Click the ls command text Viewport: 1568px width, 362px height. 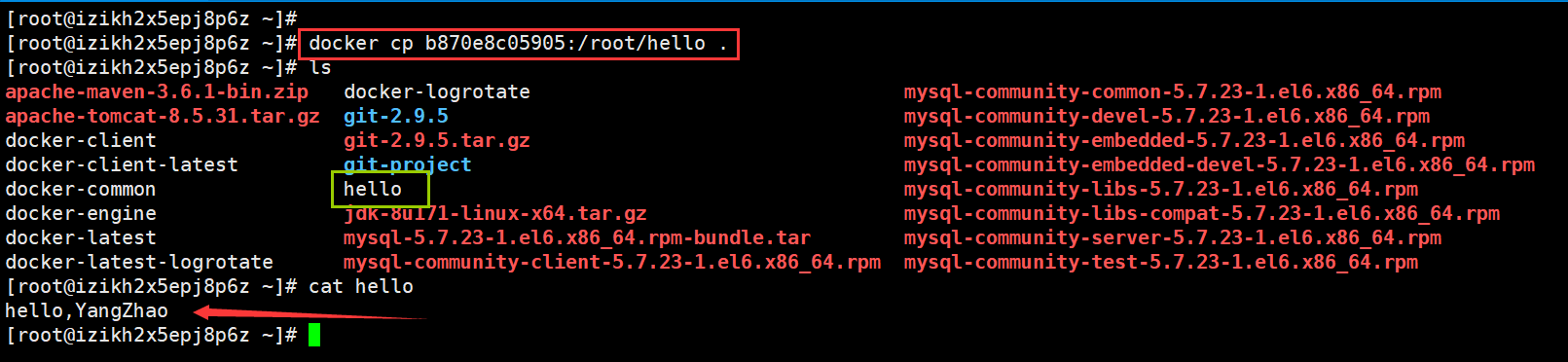320,67
